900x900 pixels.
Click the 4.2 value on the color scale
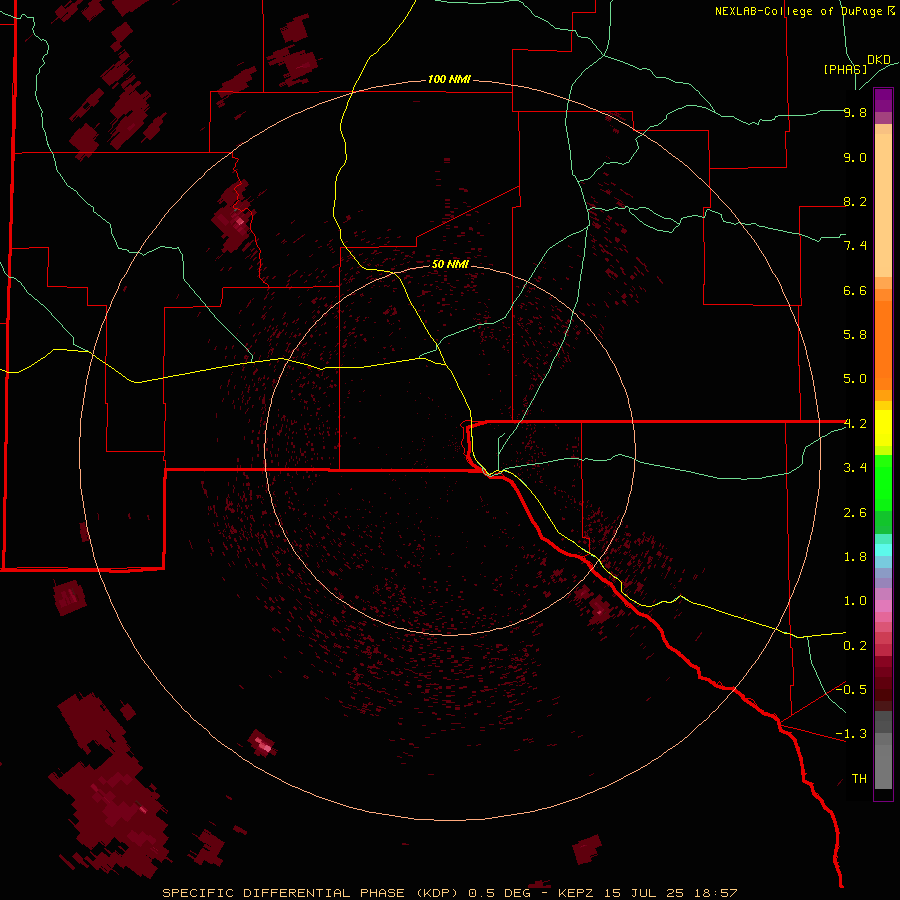tap(855, 424)
